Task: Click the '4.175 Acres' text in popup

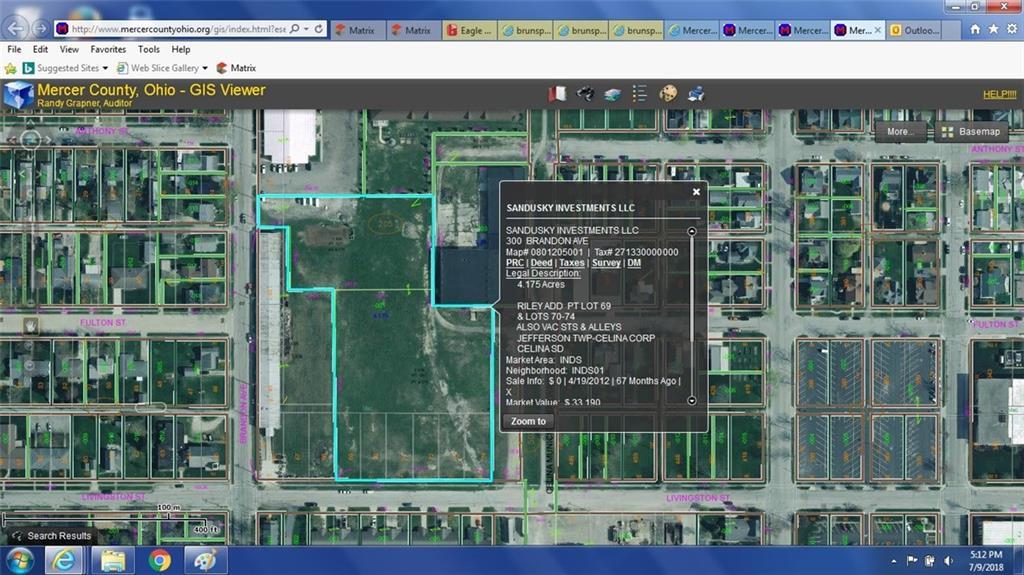Action: click(541, 284)
